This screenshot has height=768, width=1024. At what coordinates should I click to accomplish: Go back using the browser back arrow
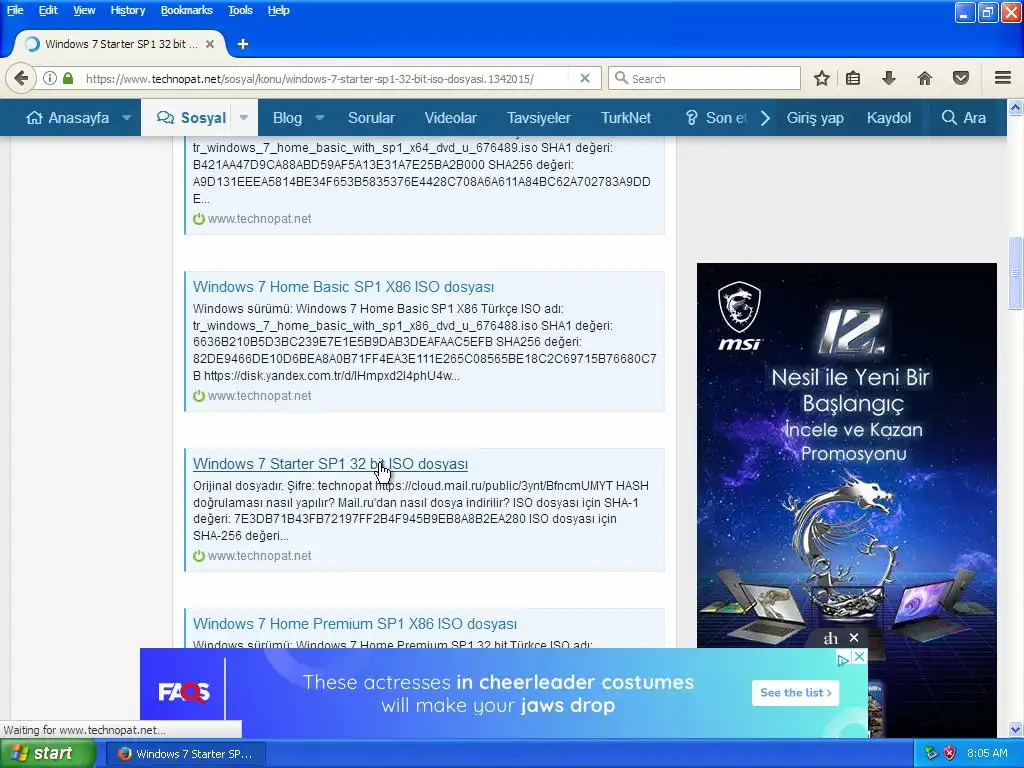[21, 78]
